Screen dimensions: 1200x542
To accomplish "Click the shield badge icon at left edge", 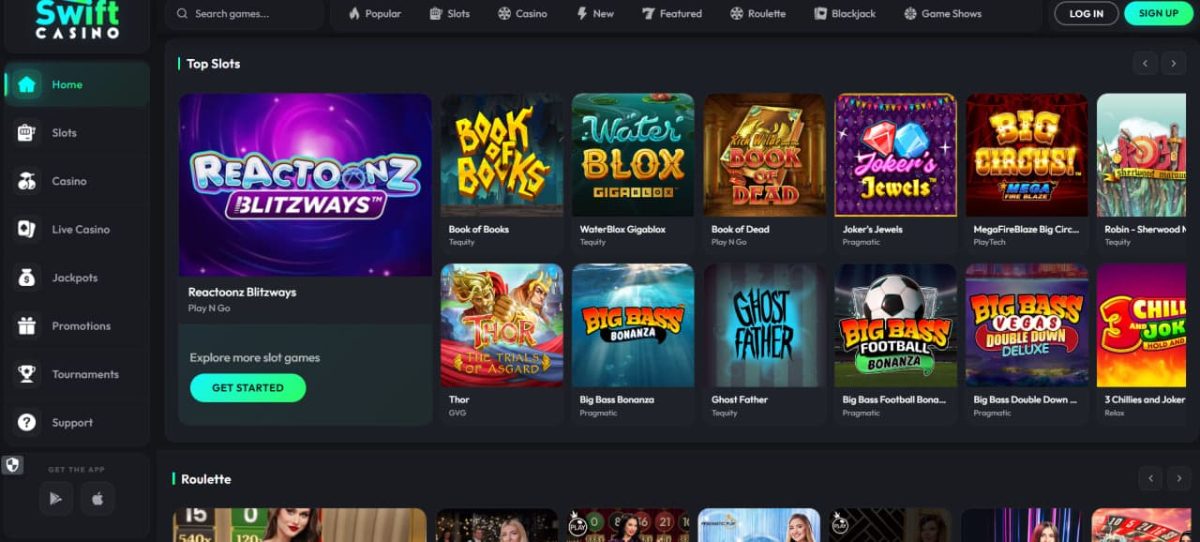I will click(12, 465).
